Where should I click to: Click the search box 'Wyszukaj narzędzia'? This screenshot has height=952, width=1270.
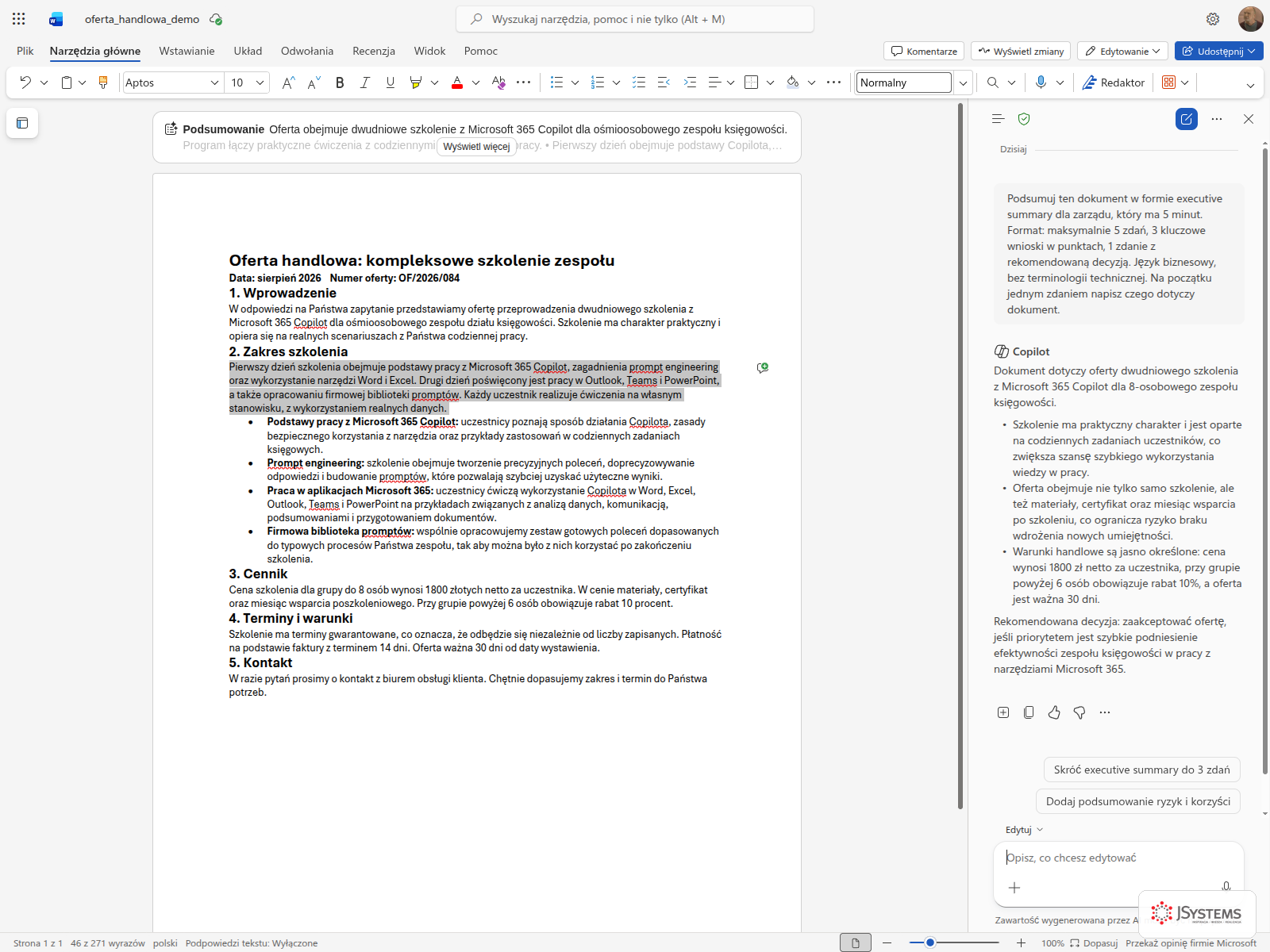pyautogui.click(x=635, y=19)
